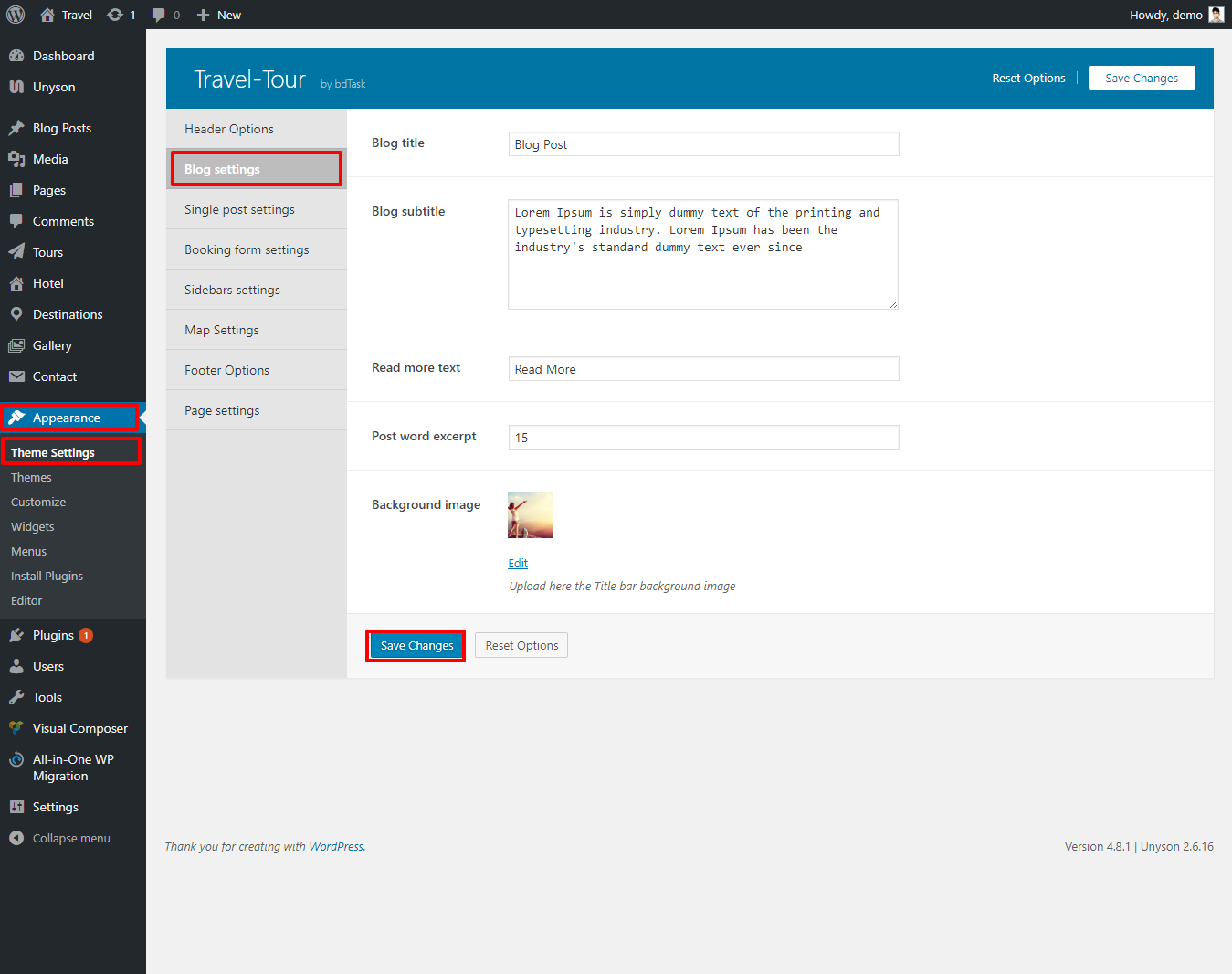1232x974 pixels.
Task: Click the Destinations map pin icon
Action: coord(16,314)
